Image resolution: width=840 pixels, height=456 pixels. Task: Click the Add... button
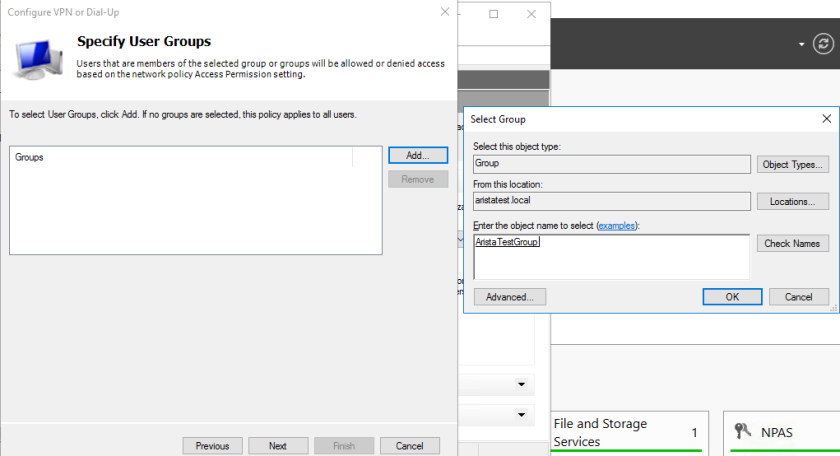click(x=418, y=155)
